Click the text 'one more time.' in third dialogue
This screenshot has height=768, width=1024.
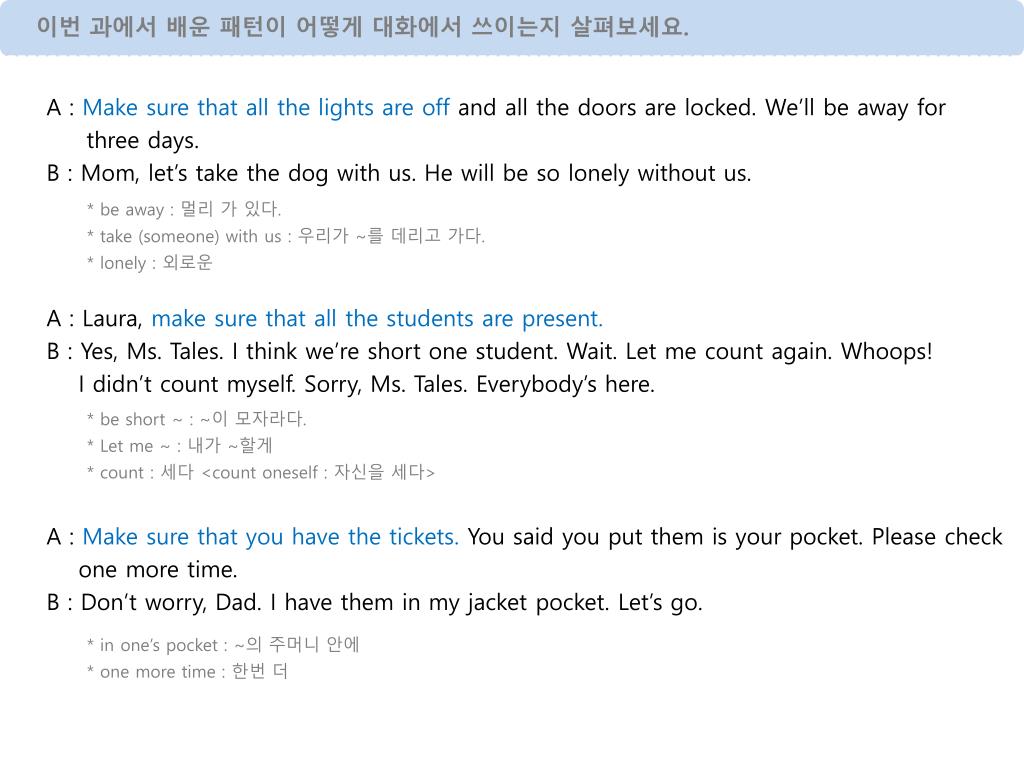(158, 570)
